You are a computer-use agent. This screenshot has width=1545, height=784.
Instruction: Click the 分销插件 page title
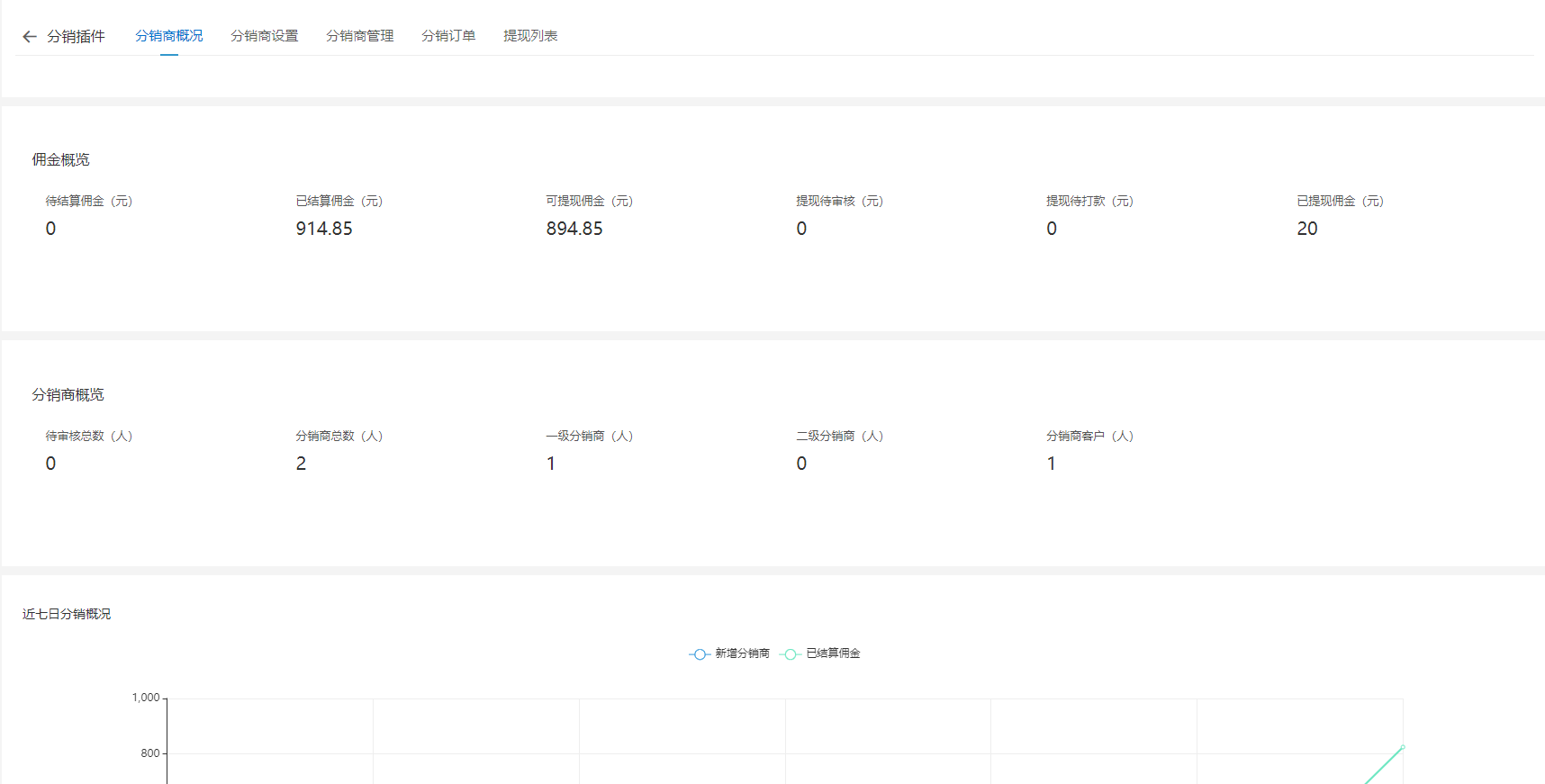(x=77, y=37)
